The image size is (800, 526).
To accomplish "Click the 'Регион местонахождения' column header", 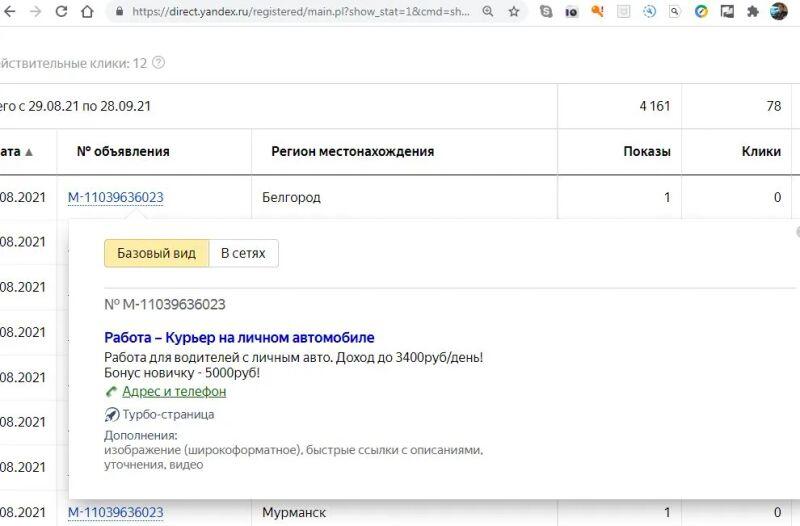I will 352,152.
